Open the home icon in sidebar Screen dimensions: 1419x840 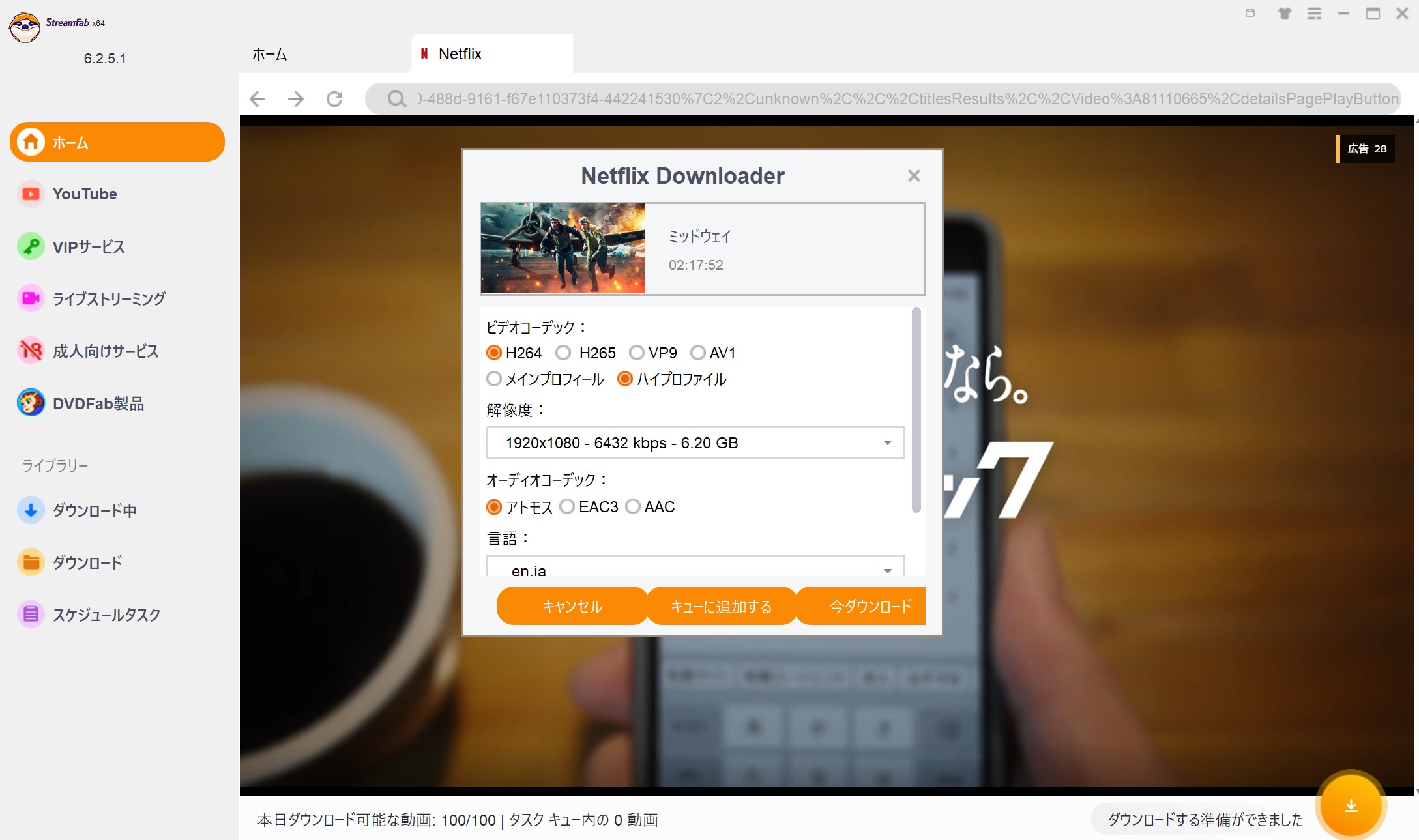point(31,142)
